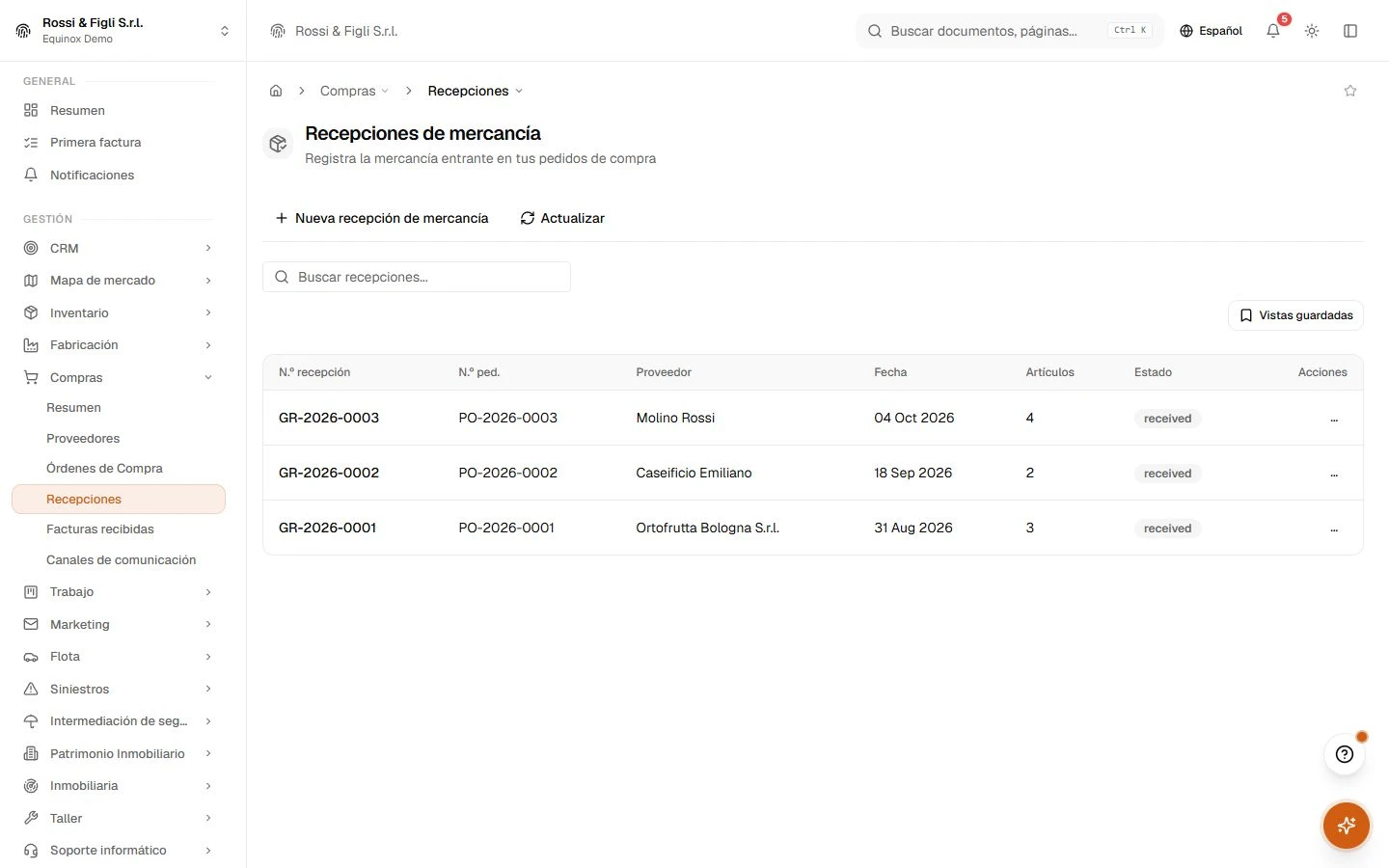Click the global Buscar documentos search box
The image size is (1389, 868).
point(1009,31)
